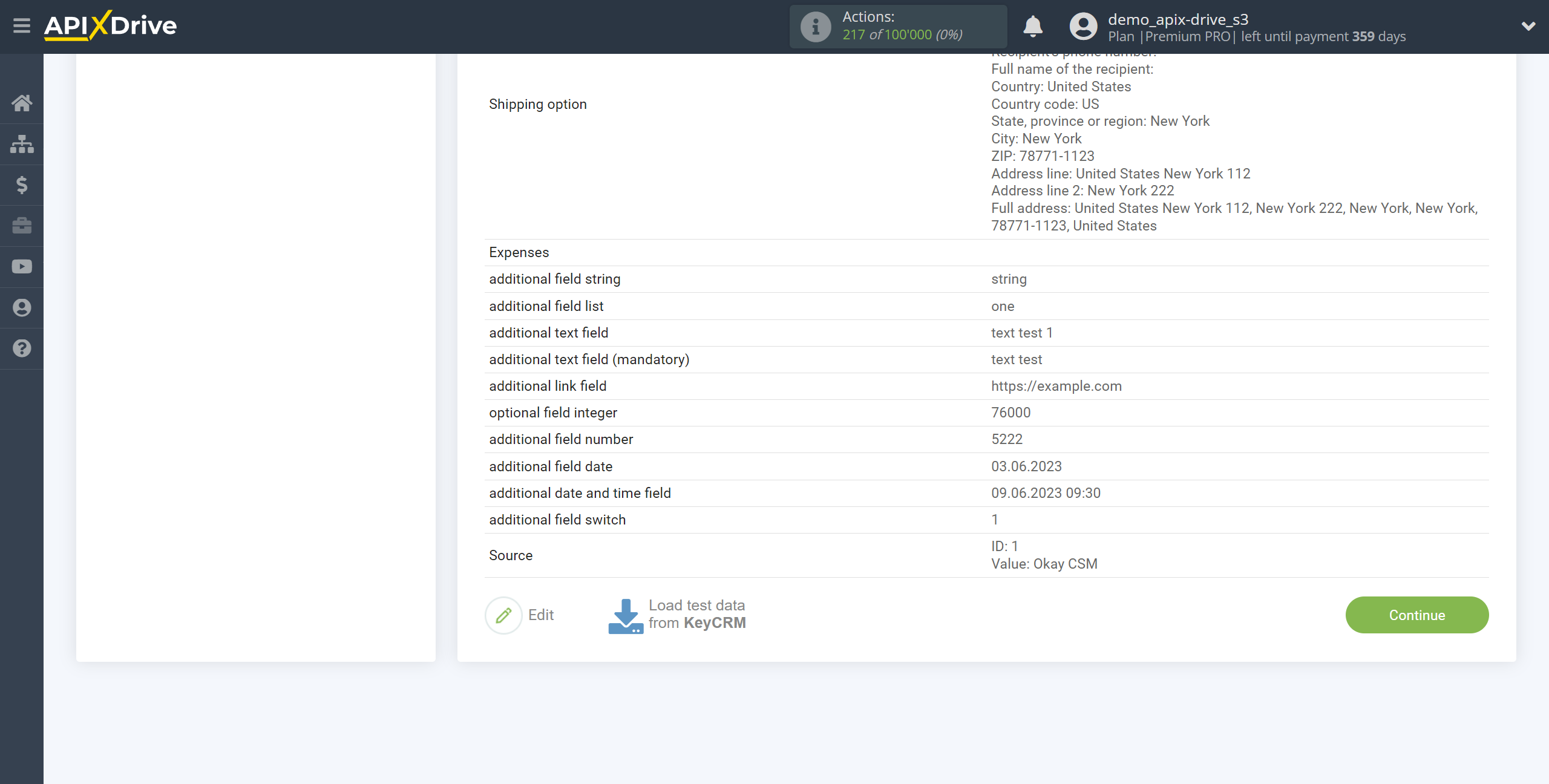Click the value 09.06.2023 09:30
Screen dimensions: 1549x784
coord(1046,493)
